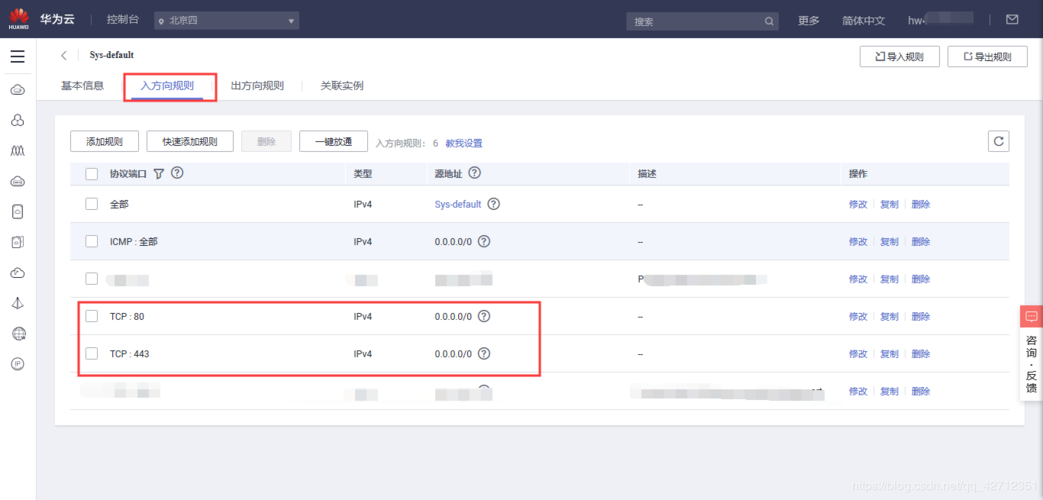Refresh the inbound rules list
The width and height of the screenshot is (1043, 500).
click(998, 141)
